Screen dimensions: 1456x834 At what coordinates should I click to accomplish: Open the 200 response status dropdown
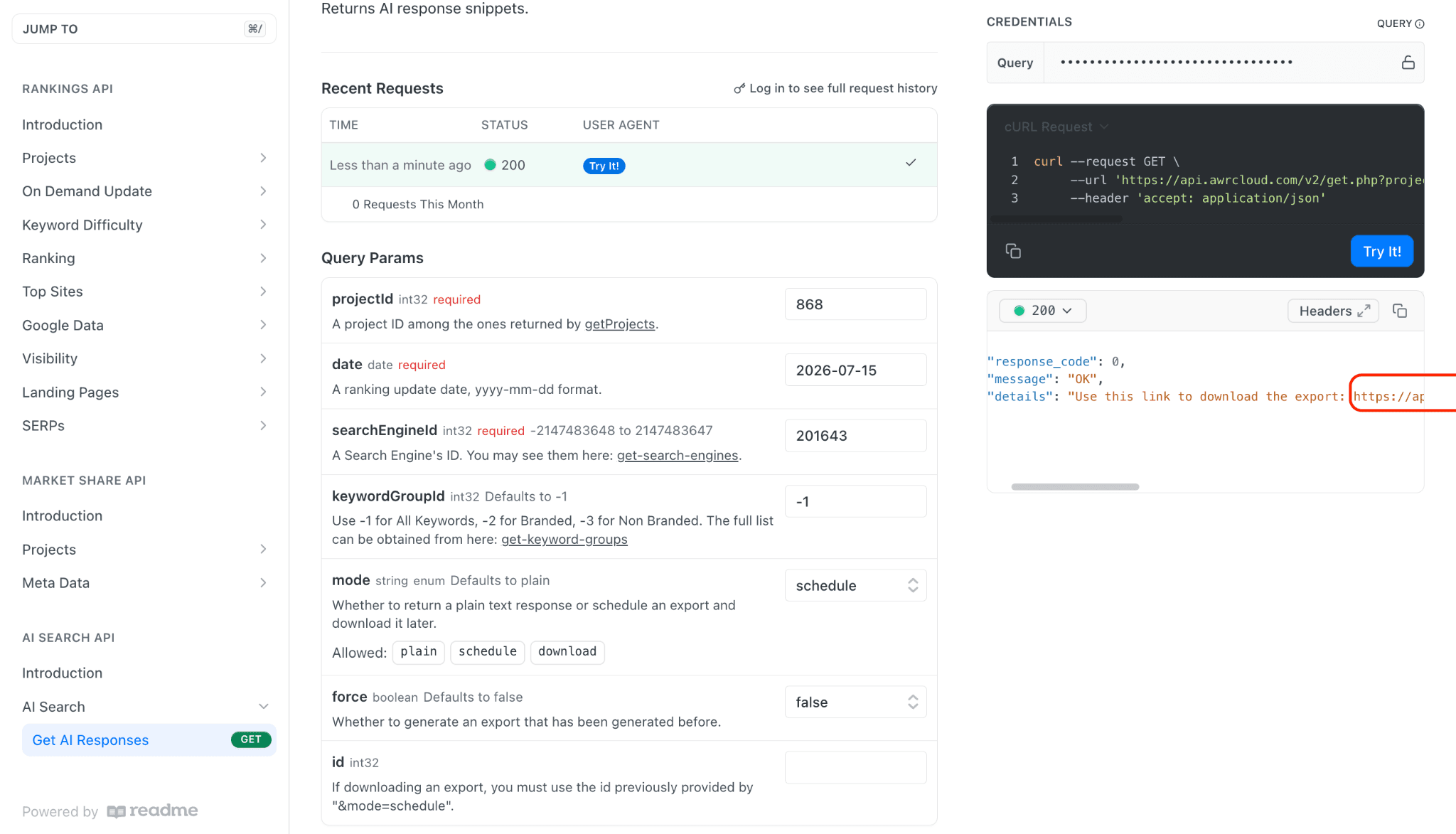click(1042, 311)
